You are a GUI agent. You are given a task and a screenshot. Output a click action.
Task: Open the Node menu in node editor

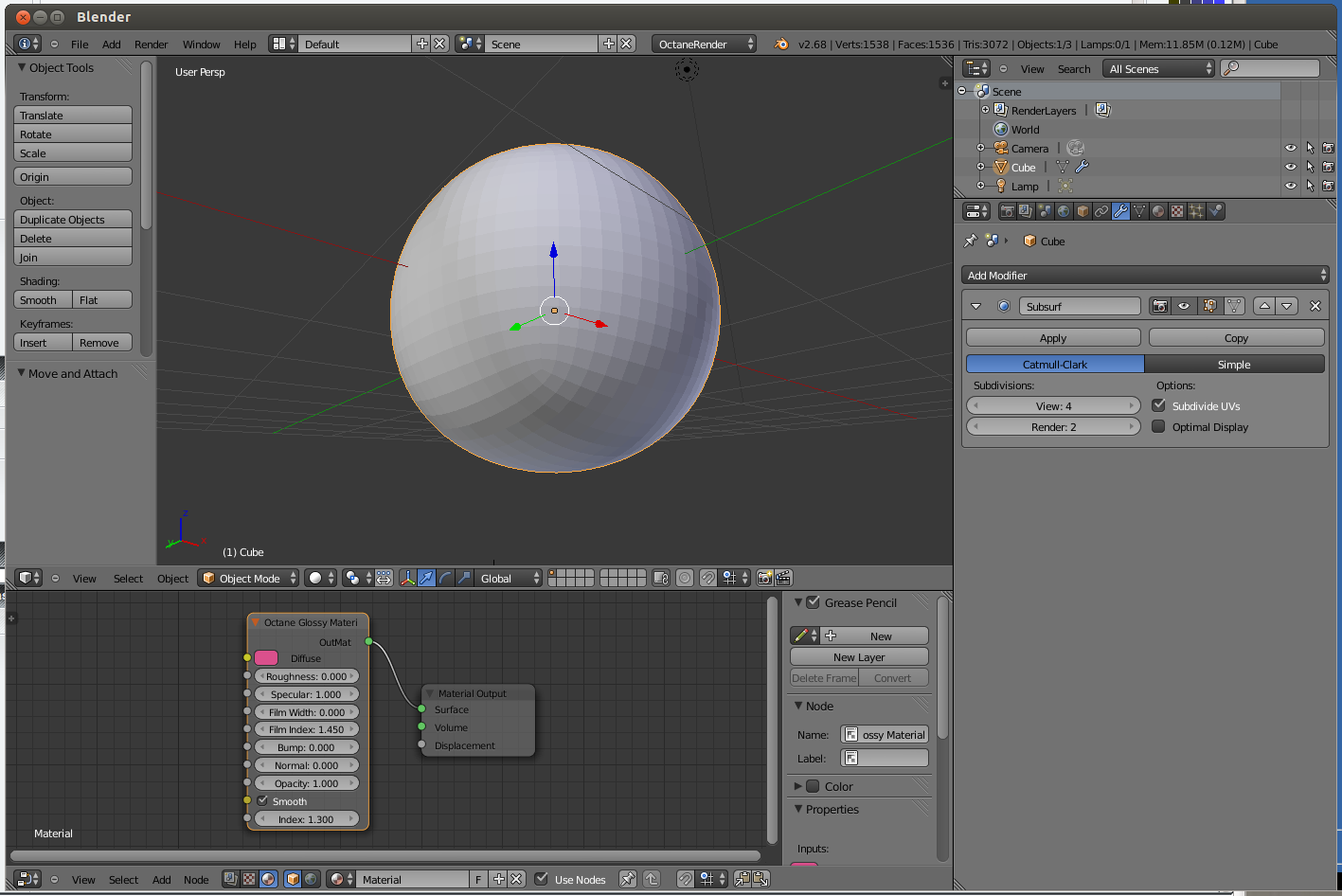196,880
